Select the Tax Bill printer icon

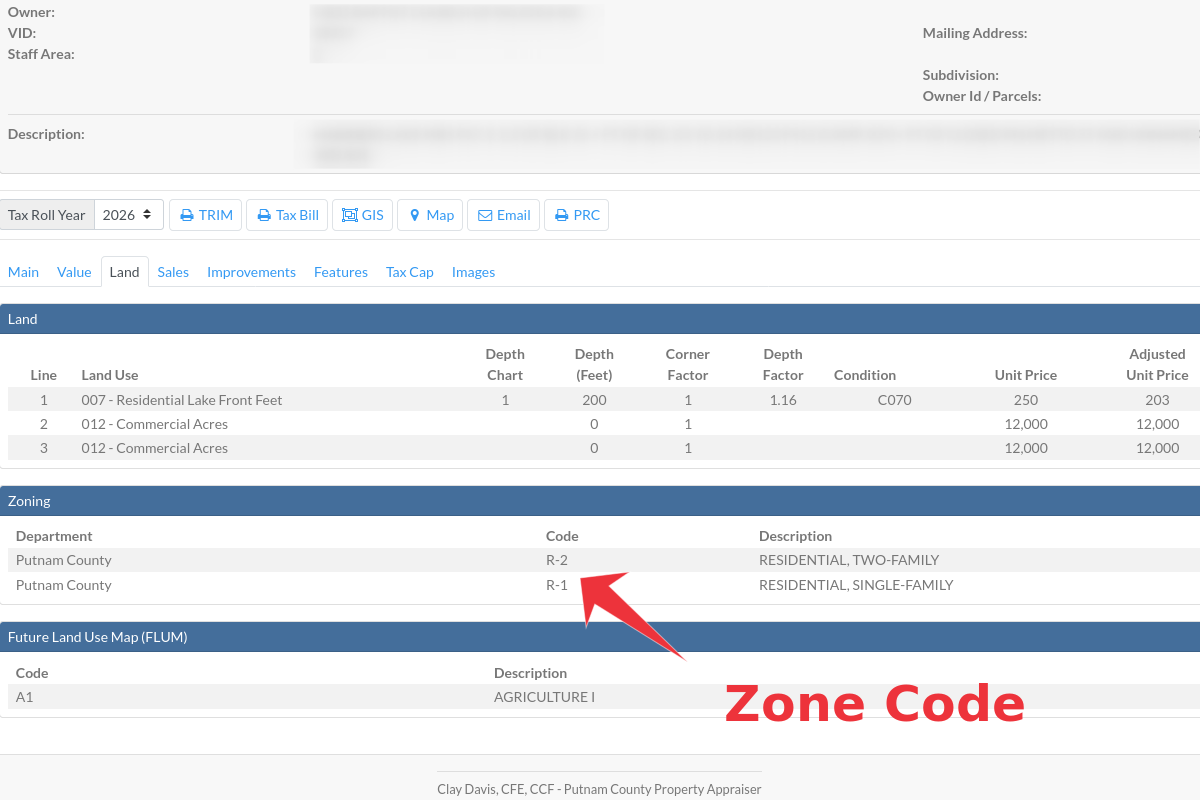(x=262, y=214)
